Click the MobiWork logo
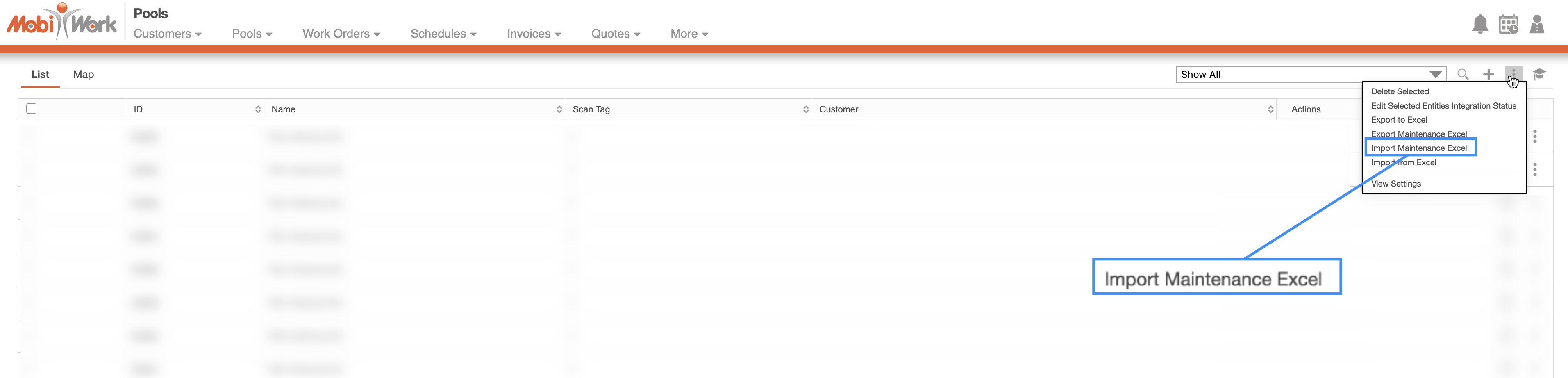This screenshot has width=1568, height=378. point(61,23)
